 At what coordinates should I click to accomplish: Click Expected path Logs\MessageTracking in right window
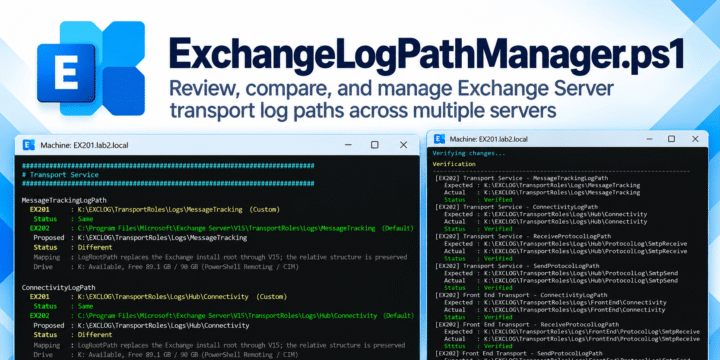point(542,185)
